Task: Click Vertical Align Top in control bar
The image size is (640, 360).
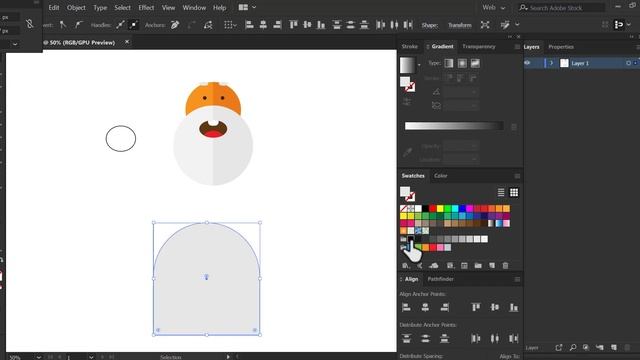Action: 293,25
